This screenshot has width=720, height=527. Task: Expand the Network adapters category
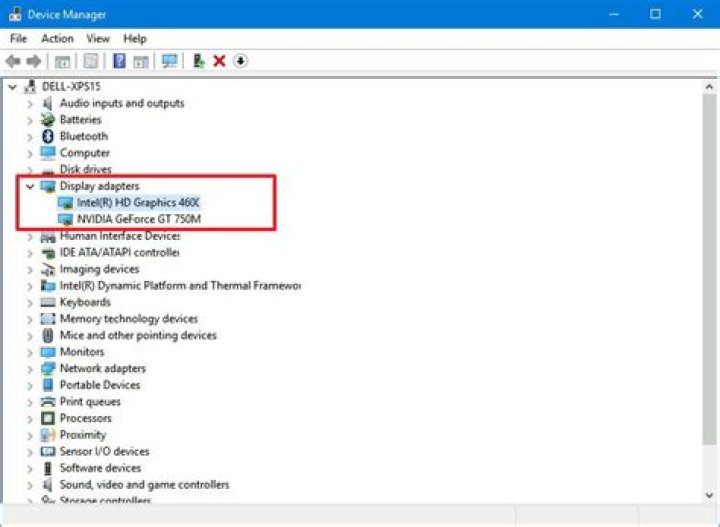30,369
